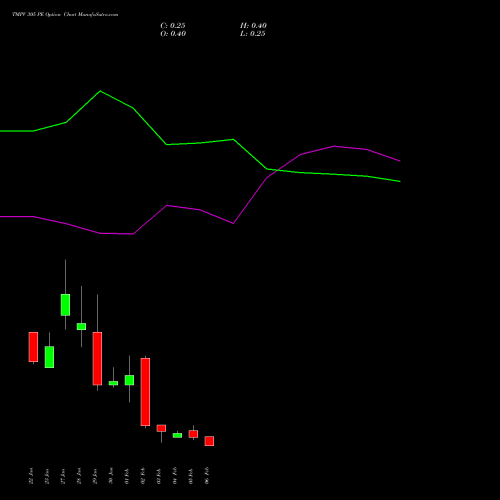This screenshot has height=500, width=500.
Task: Select the long red candle for 29 Jan
Action: [x=97, y=358]
